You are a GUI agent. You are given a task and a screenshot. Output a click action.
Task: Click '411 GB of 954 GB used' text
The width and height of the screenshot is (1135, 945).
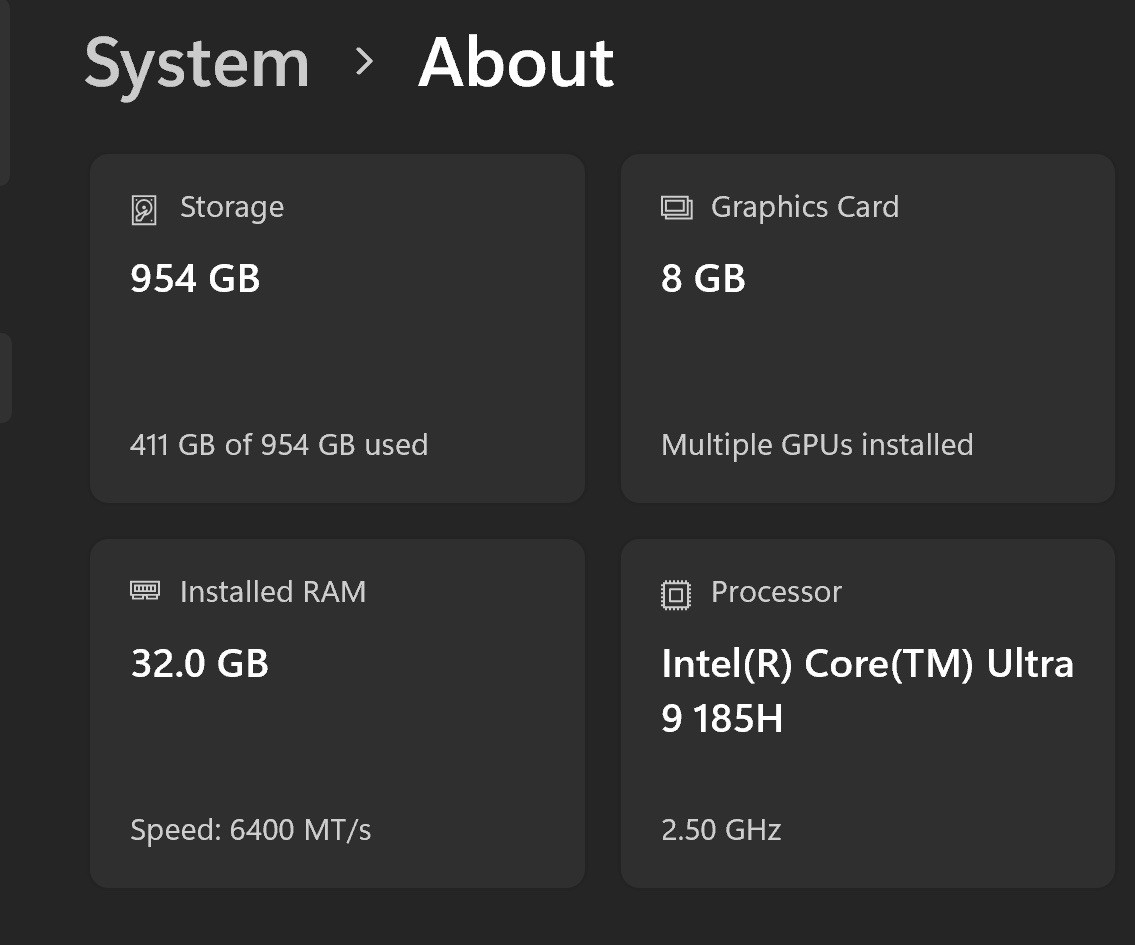coord(279,444)
